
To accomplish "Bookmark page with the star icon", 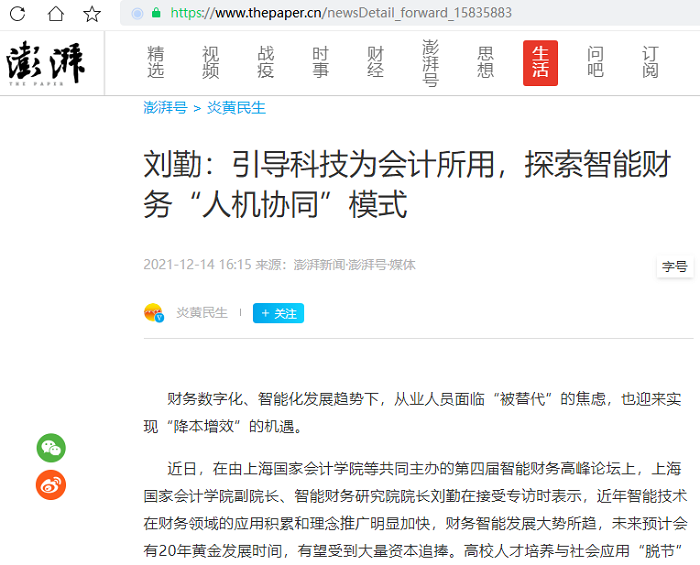I will pos(92,13).
